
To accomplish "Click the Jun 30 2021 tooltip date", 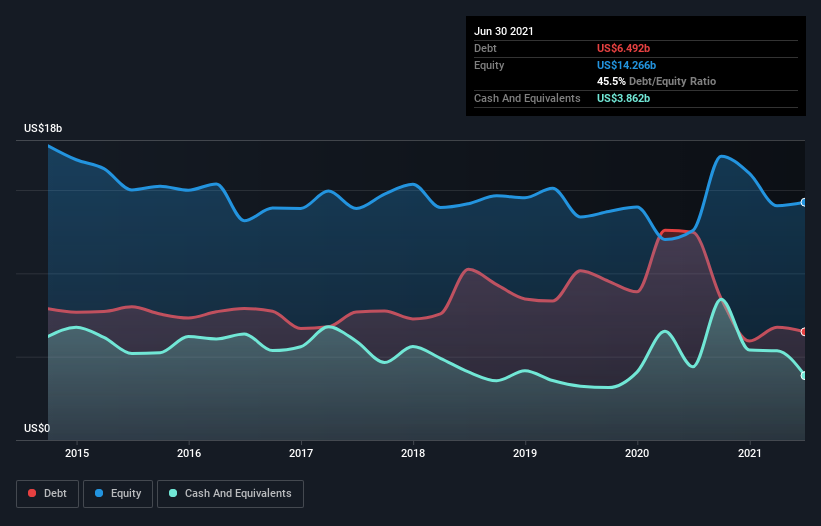I will pyautogui.click(x=504, y=31).
